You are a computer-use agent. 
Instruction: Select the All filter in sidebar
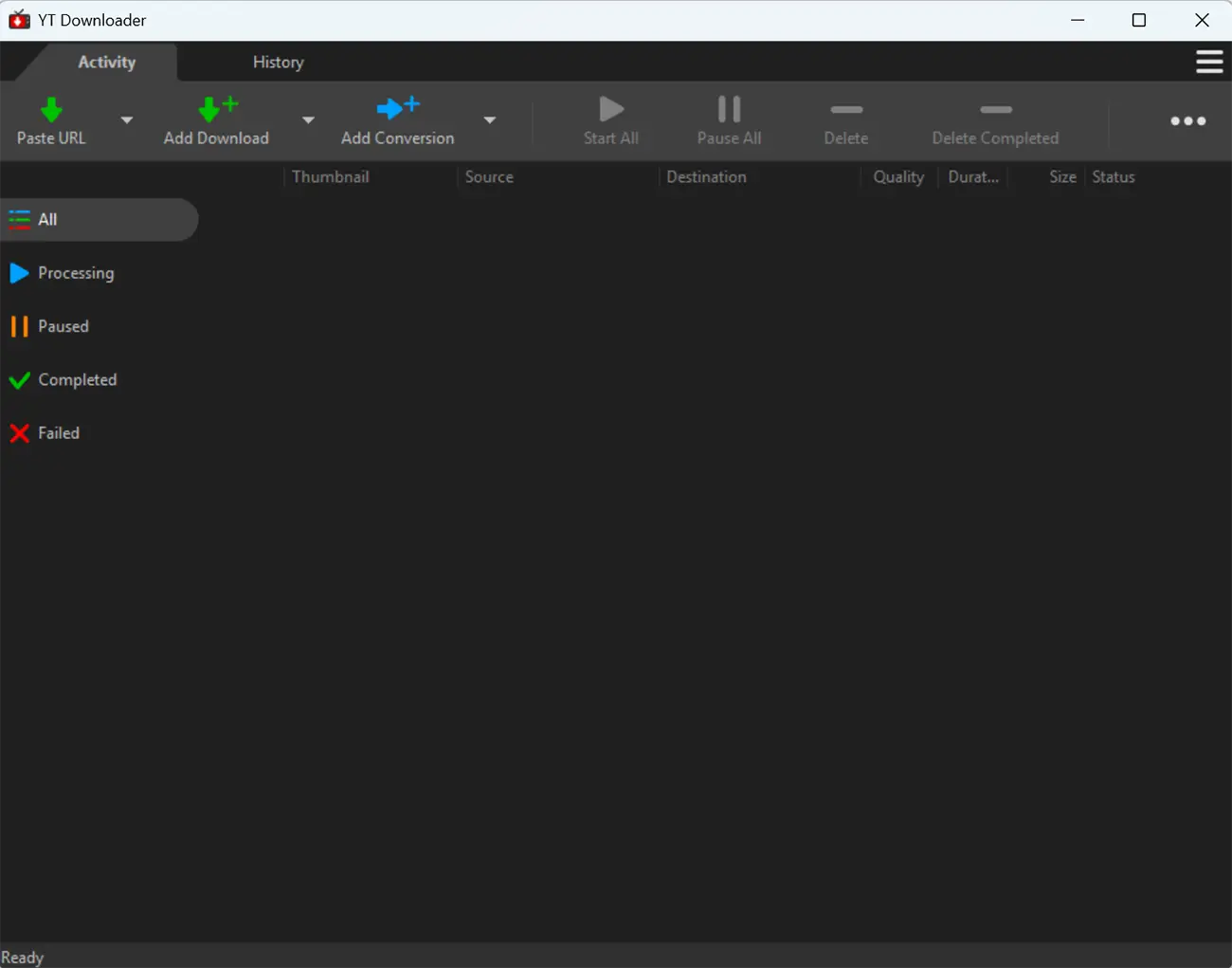[100, 219]
